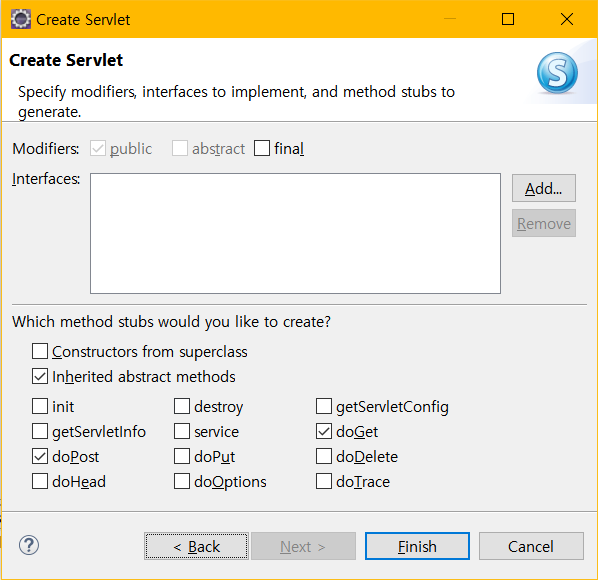Click the greyed-out Next button
Viewport: 598px width, 580px height.
point(303,546)
